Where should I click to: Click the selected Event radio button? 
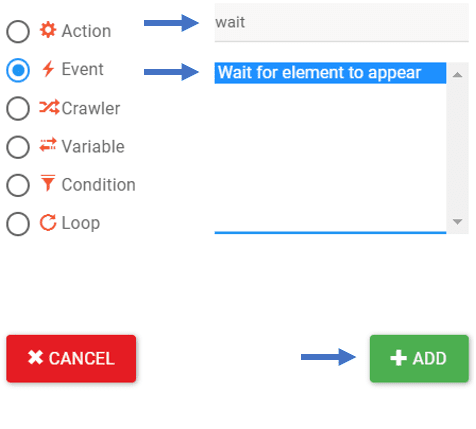click(18, 70)
